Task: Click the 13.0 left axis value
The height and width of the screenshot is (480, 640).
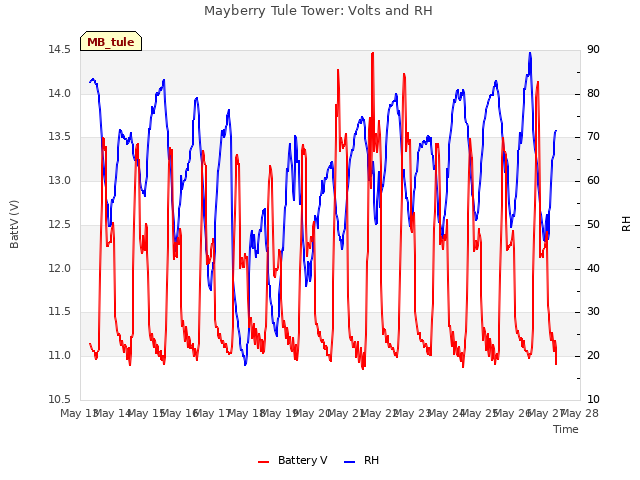Action: (59, 180)
